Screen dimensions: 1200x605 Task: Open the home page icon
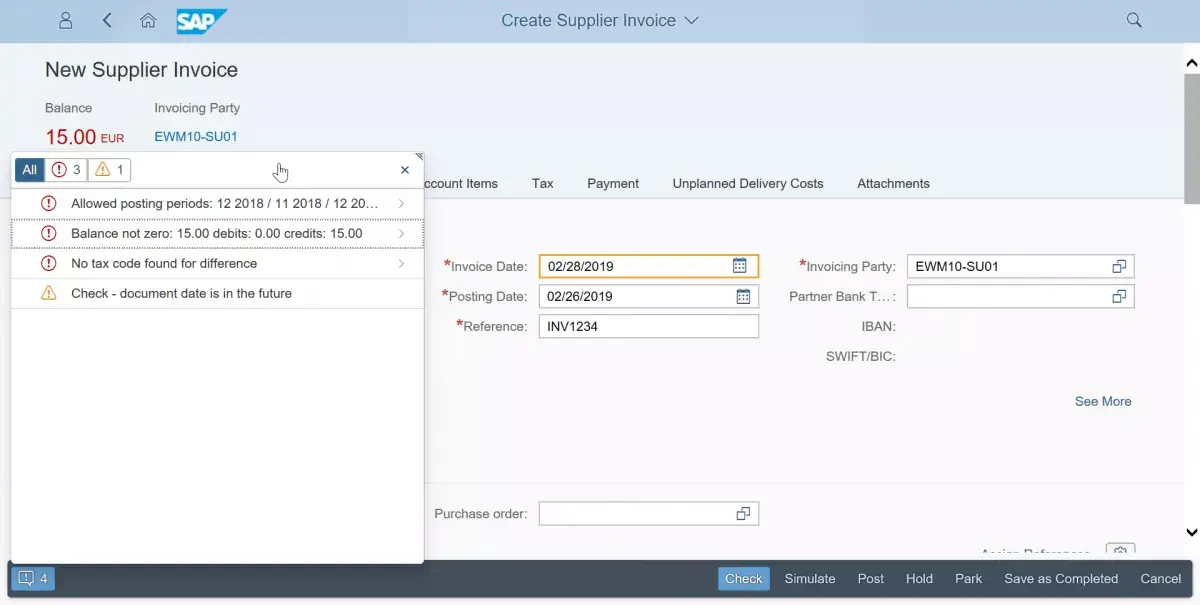coord(148,20)
